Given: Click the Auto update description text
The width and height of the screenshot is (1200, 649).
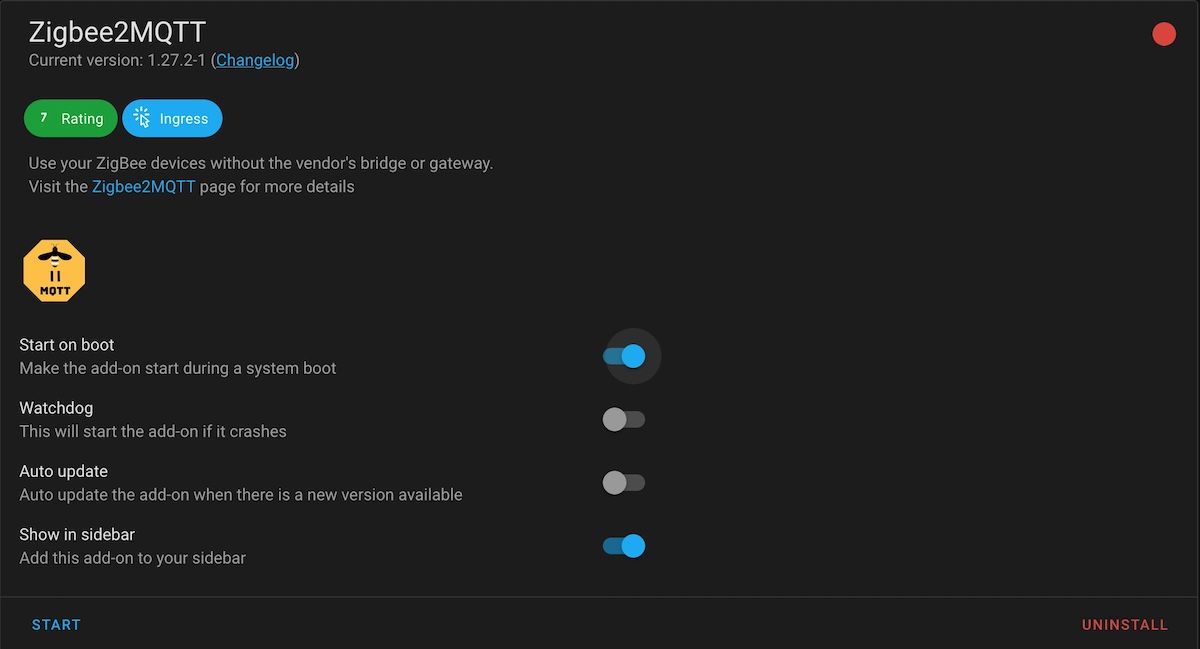Looking at the screenshot, I should tap(240, 494).
